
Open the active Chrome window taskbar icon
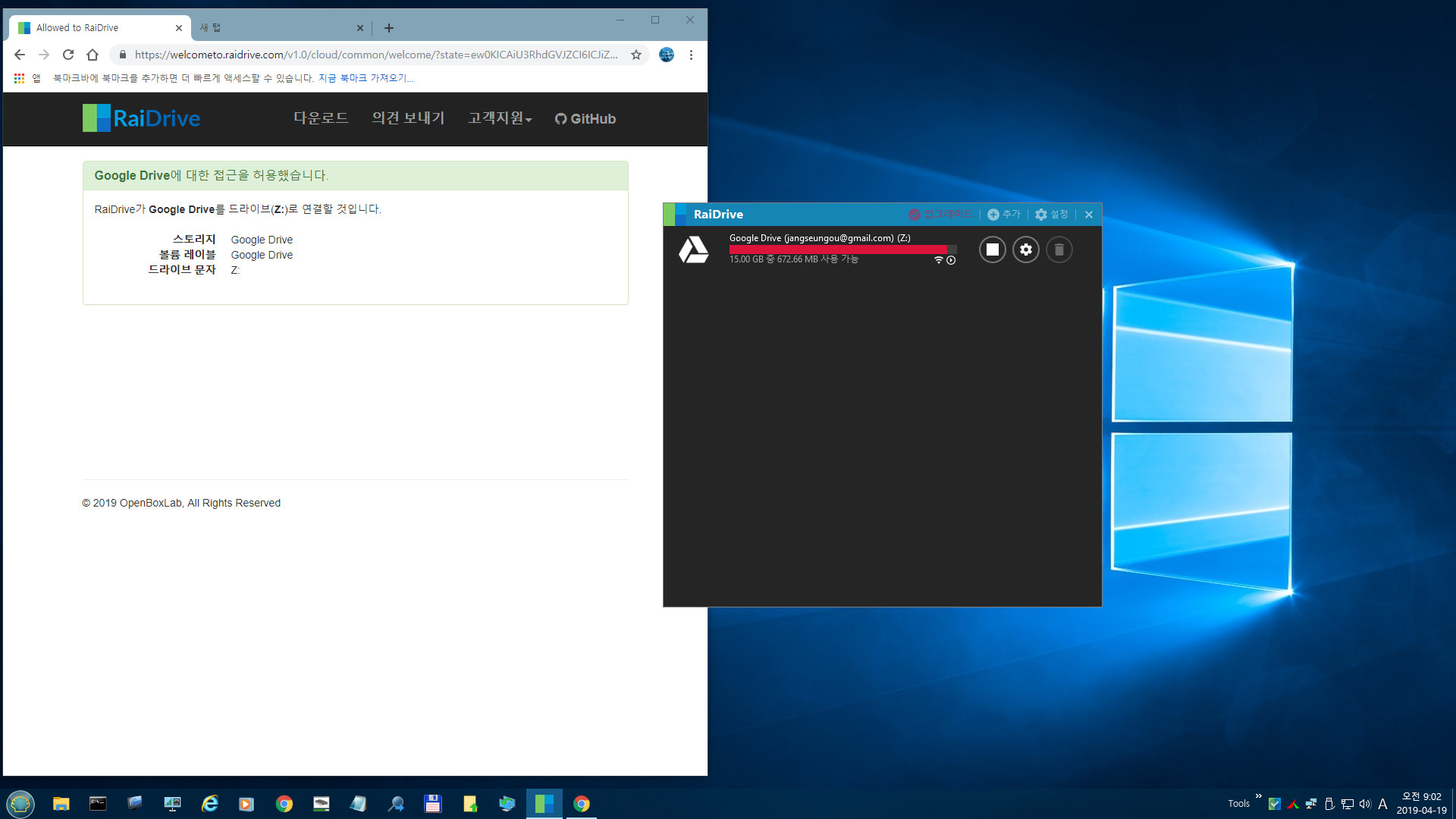(x=582, y=804)
